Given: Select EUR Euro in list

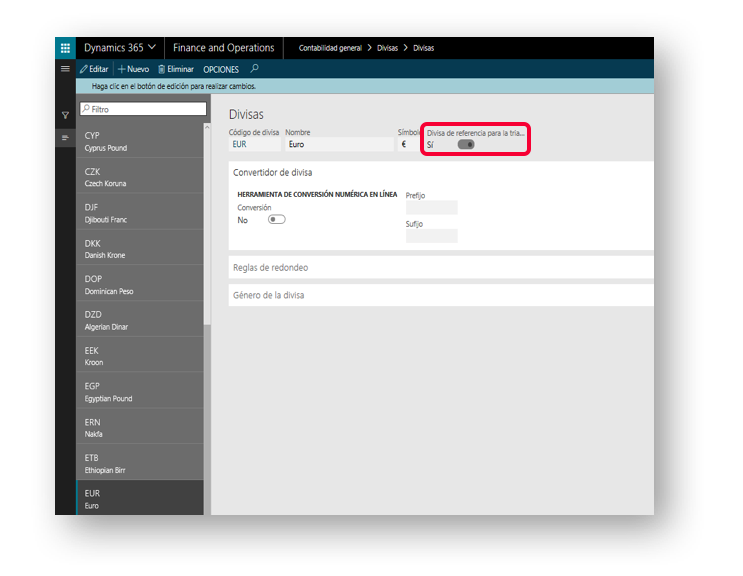Looking at the screenshot, I should point(140,498).
